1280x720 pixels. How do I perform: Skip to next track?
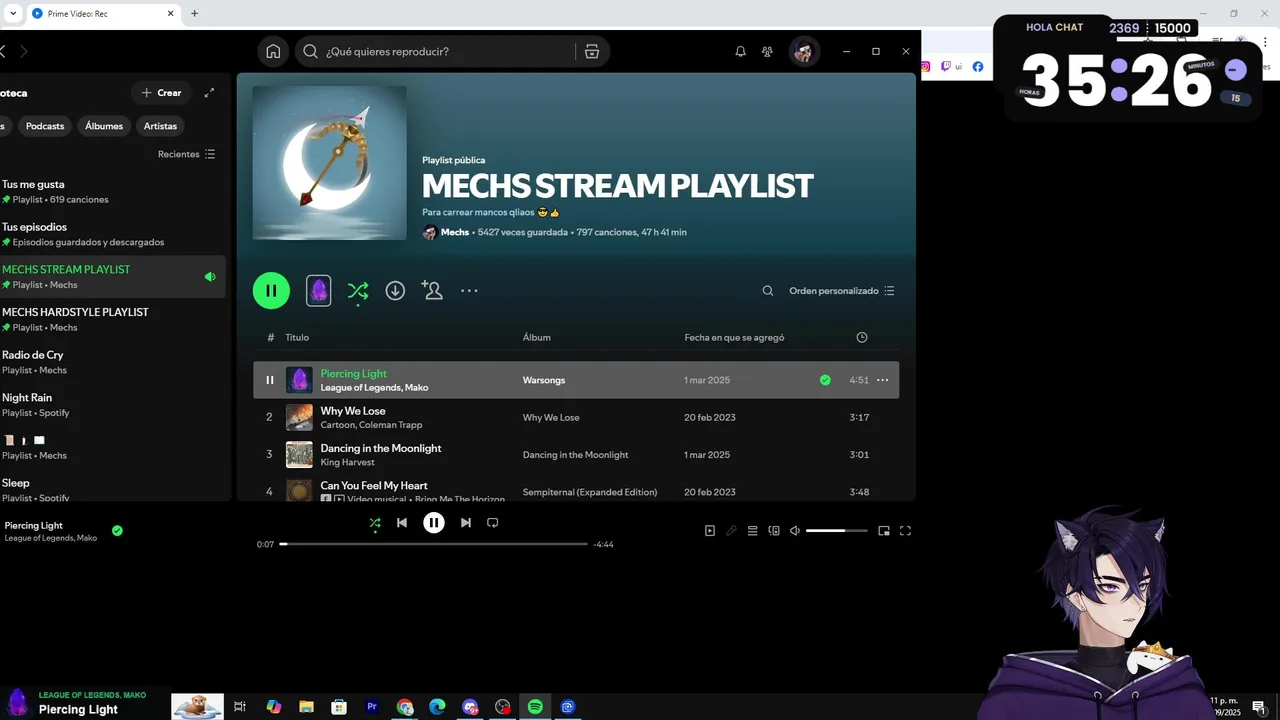point(465,523)
